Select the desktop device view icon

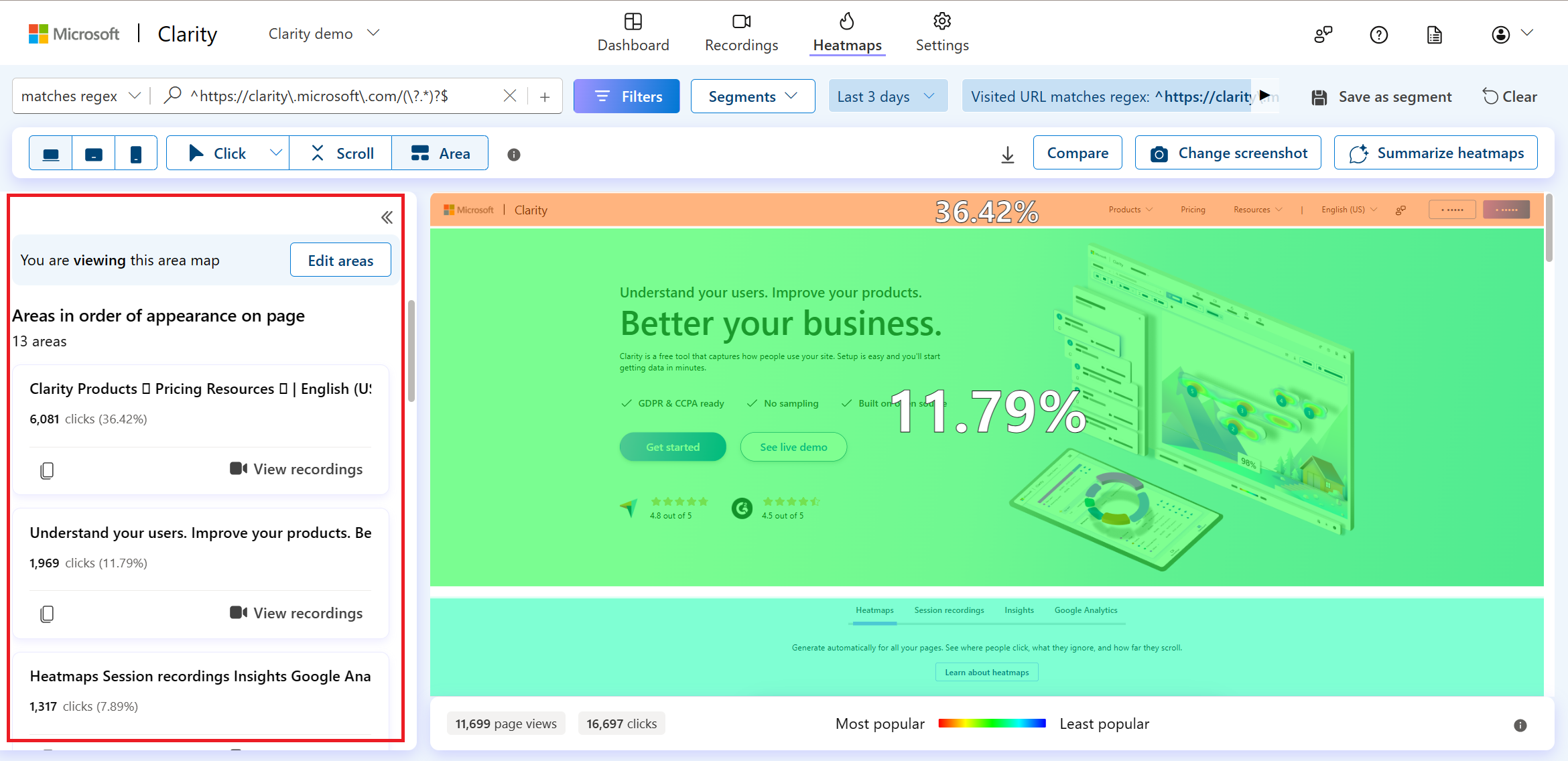51,153
